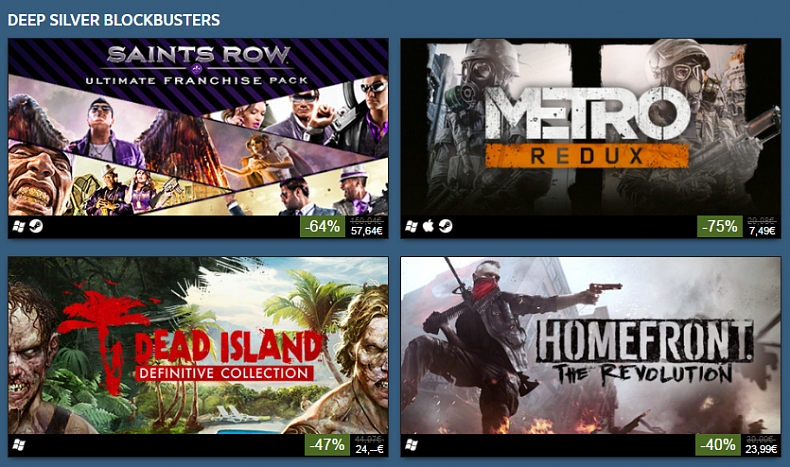This screenshot has width=790, height=467.
Task: Click the -64% discount badge
Action: [322, 227]
